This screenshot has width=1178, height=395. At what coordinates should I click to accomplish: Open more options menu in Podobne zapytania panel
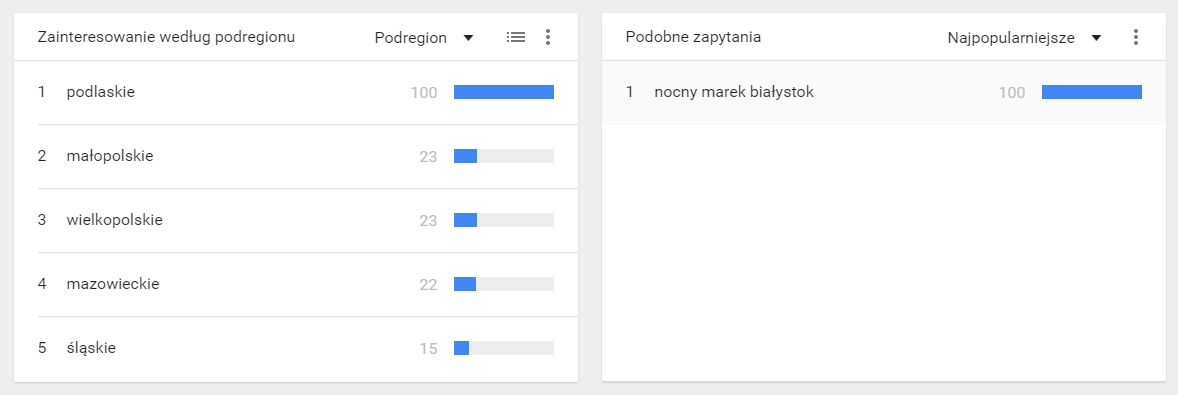1135,37
